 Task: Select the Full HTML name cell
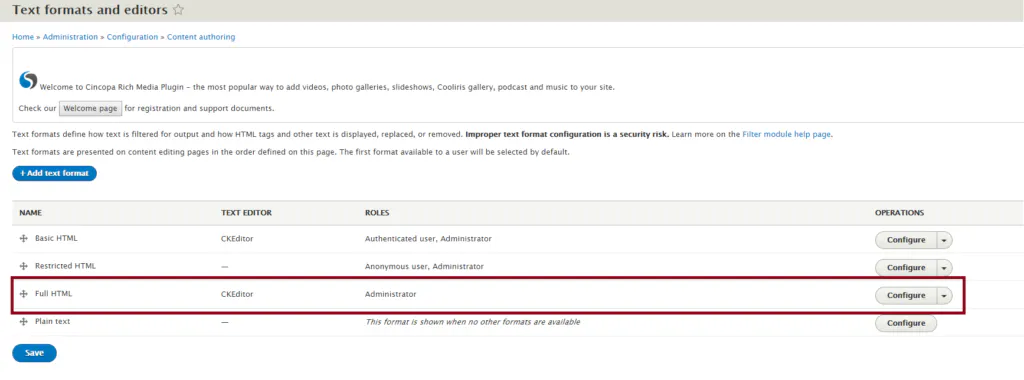click(x=54, y=294)
